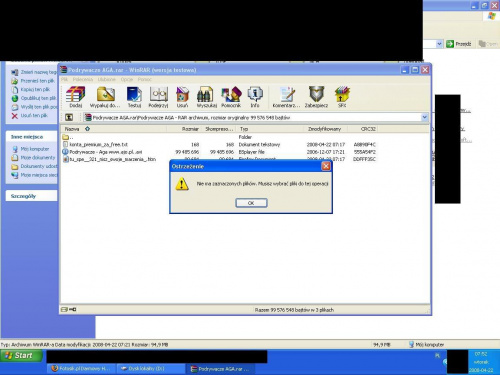
Task: Click the Podejrzyj (view) toolbar icon
Action: coord(158,97)
